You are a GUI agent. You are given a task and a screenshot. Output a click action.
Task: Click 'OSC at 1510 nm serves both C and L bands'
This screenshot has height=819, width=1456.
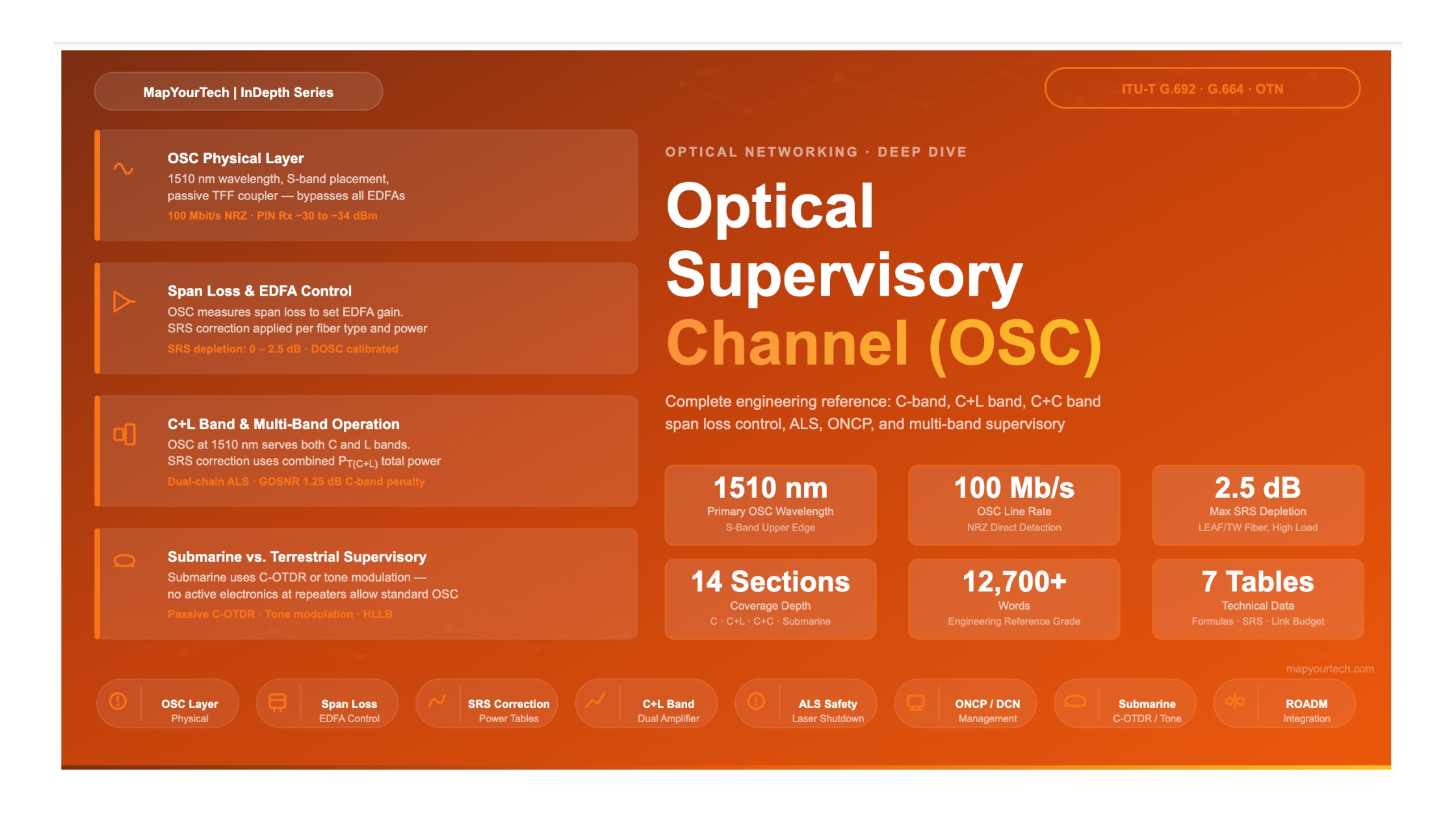pyautogui.click(x=289, y=445)
